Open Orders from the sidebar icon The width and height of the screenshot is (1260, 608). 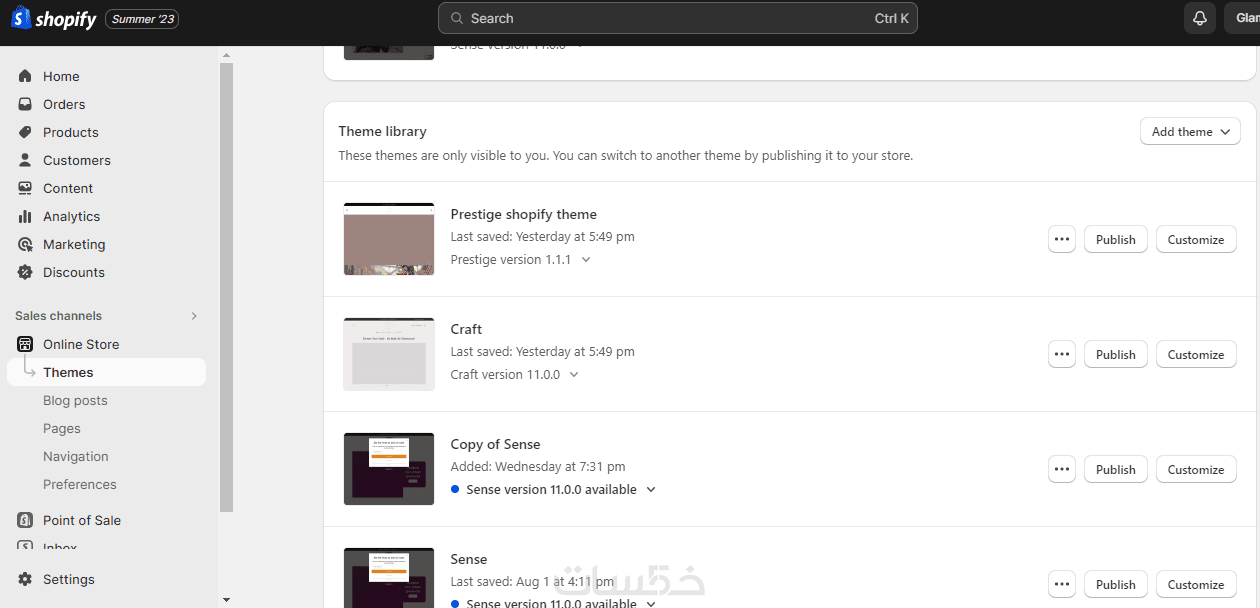coord(25,104)
